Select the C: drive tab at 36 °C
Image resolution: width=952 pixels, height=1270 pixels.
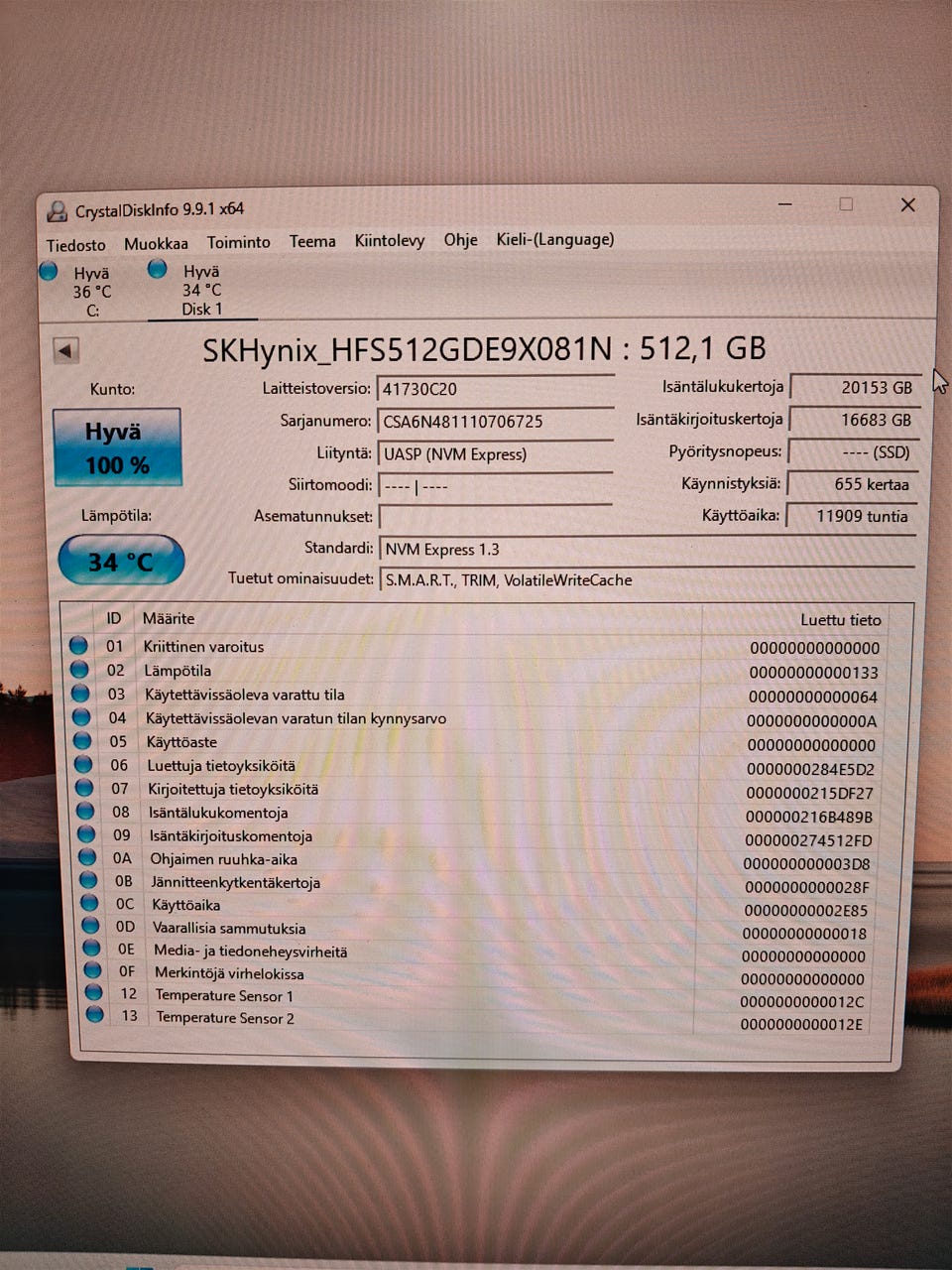[x=79, y=291]
